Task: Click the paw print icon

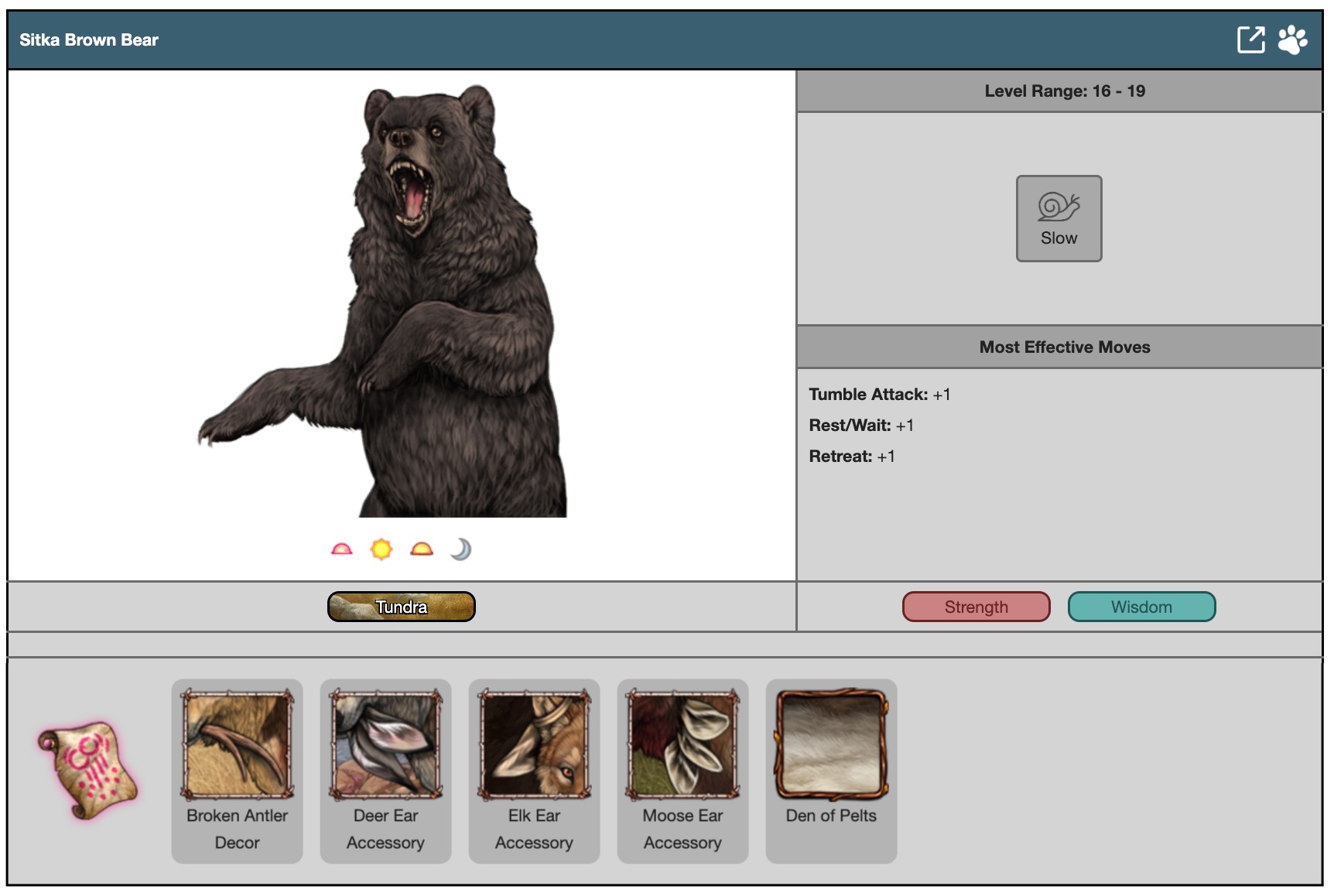Action: (x=1292, y=39)
